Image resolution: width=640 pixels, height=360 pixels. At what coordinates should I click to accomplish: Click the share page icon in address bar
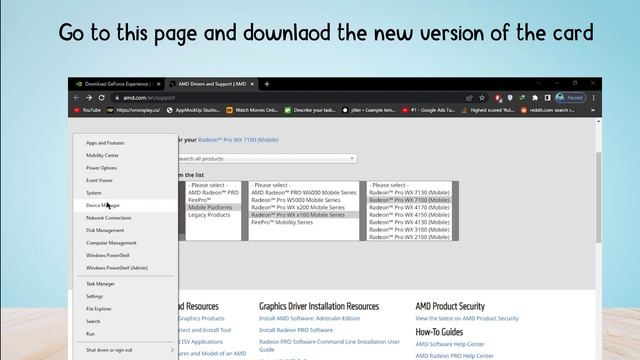(469, 98)
